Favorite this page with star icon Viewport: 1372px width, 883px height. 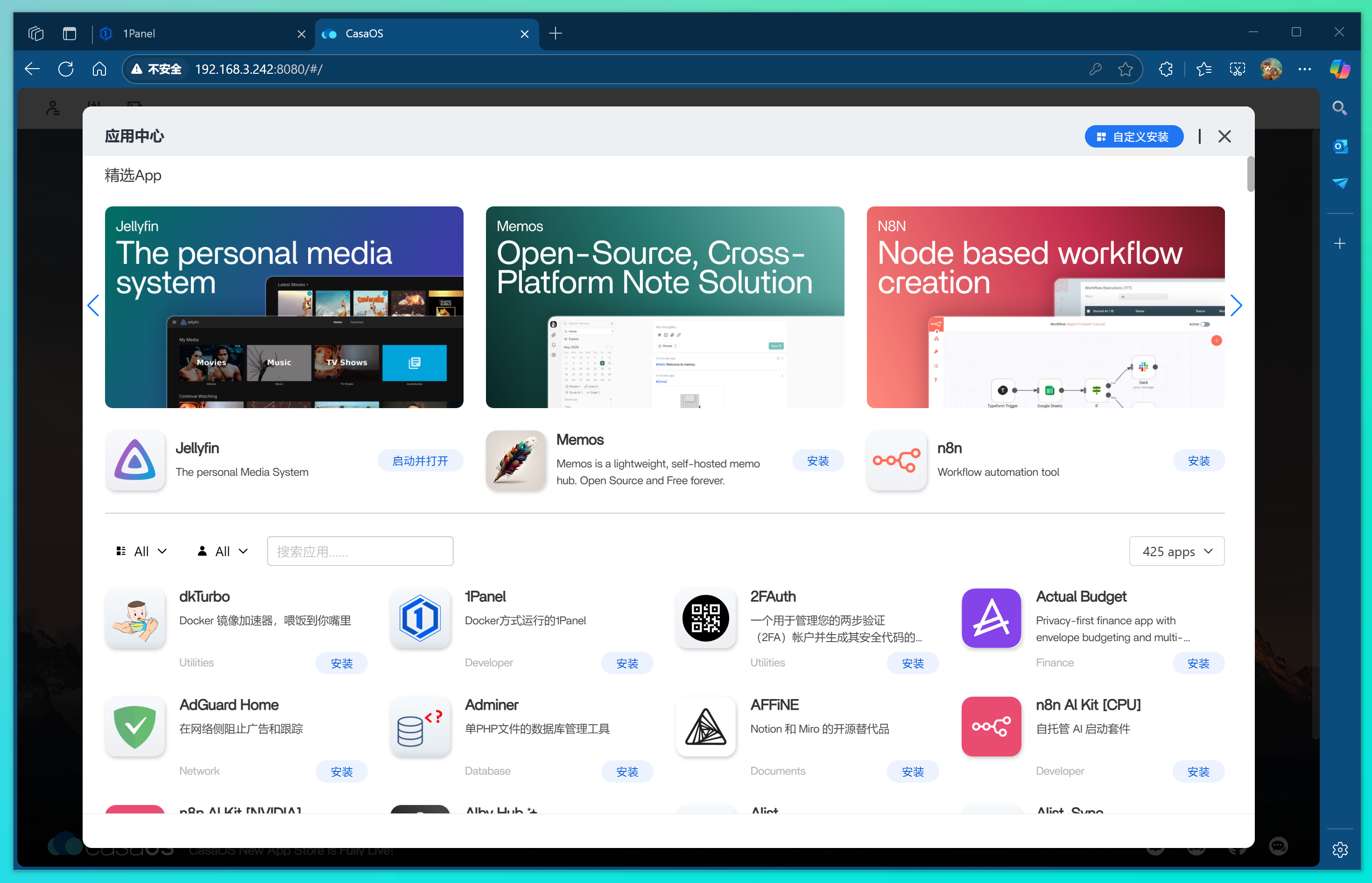point(1125,70)
